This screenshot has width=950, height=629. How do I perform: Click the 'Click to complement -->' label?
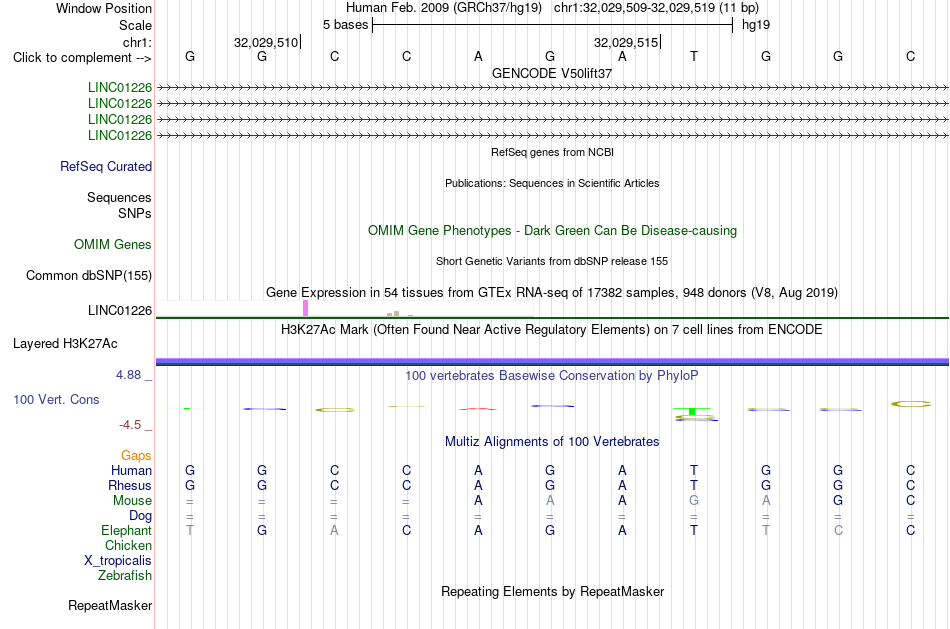tap(82, 58)
